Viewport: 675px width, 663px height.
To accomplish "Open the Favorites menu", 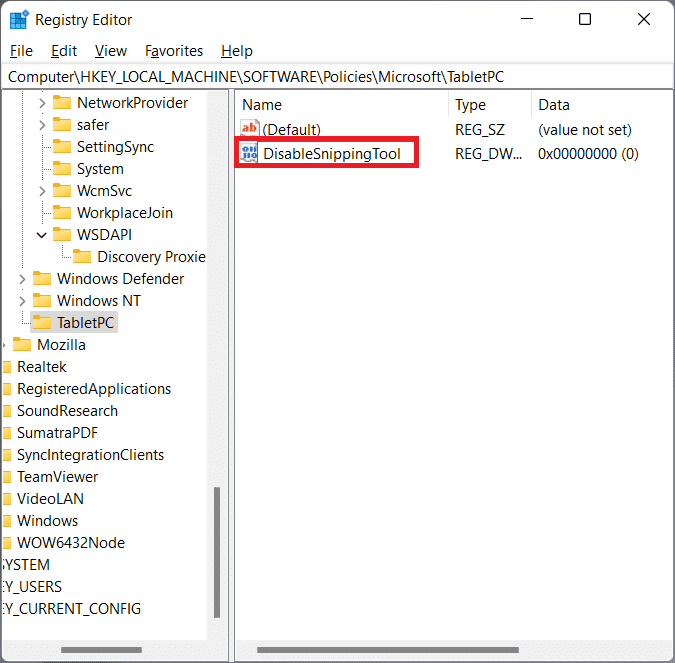I will click(173, 51).
